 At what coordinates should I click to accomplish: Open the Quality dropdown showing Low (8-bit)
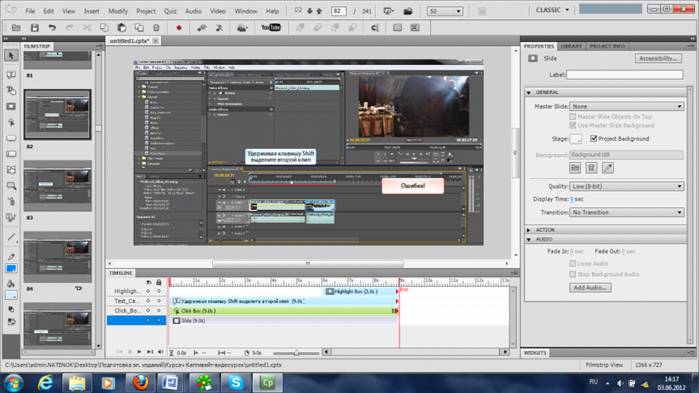626,186
